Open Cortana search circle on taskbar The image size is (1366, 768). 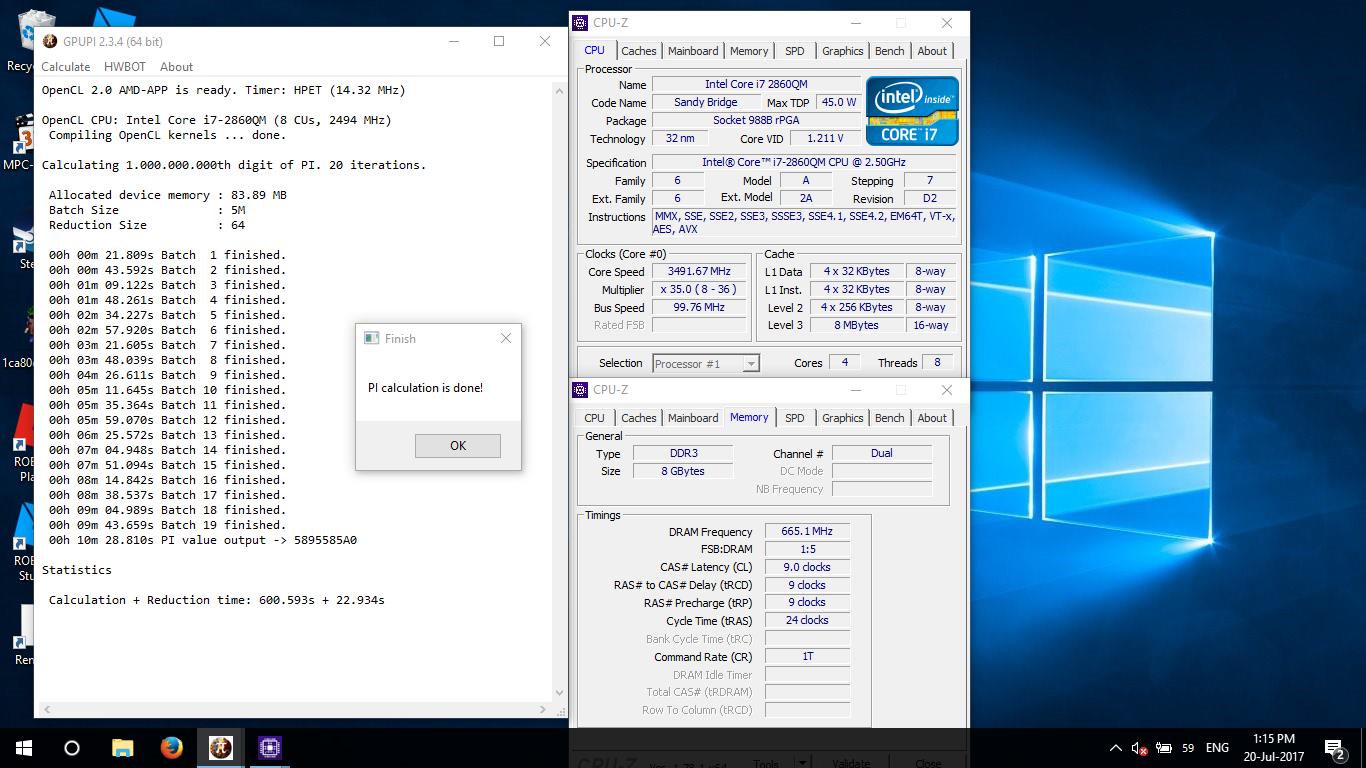point(72,747)
